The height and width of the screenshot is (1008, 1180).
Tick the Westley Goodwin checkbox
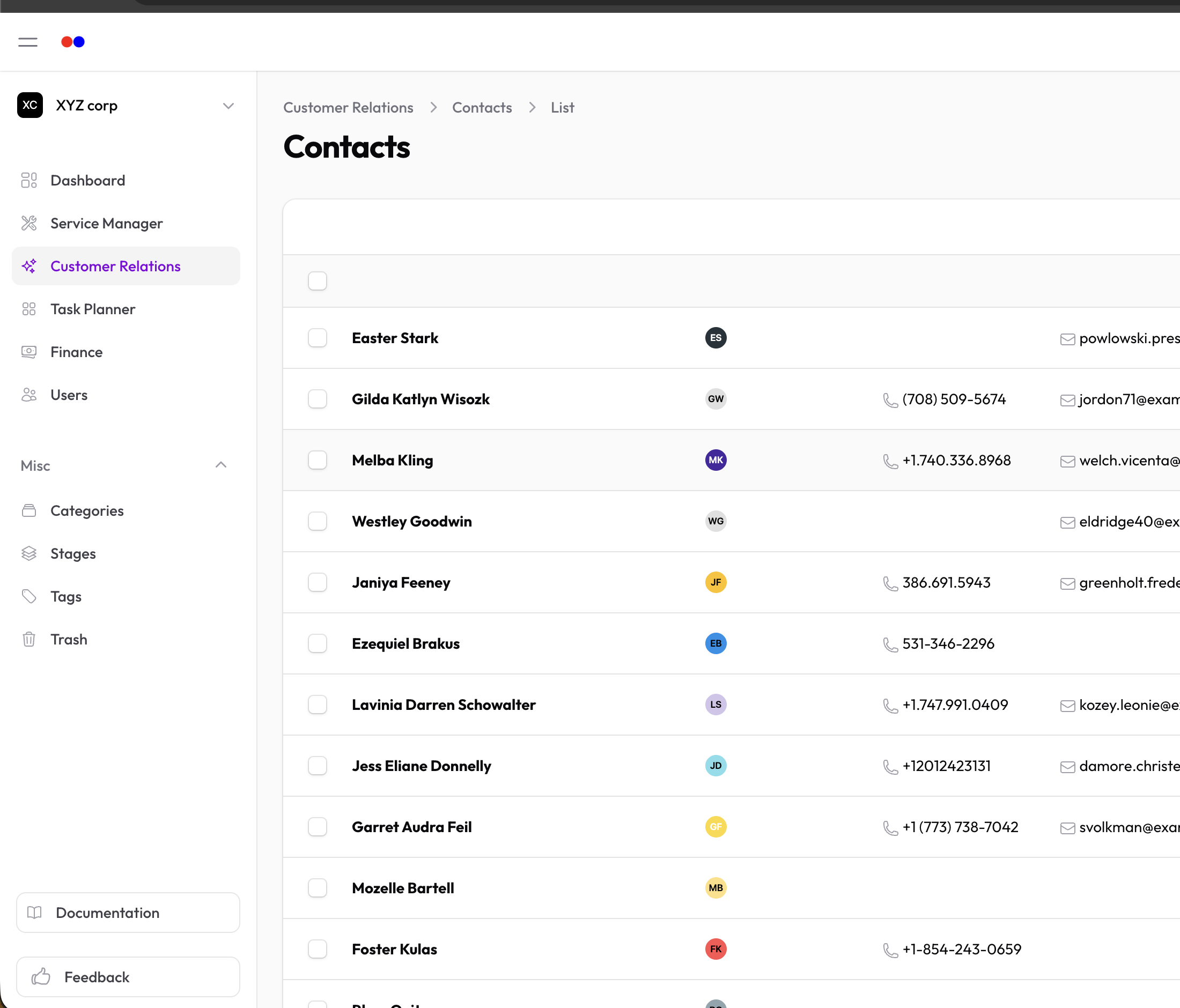(x=317, y=521)
